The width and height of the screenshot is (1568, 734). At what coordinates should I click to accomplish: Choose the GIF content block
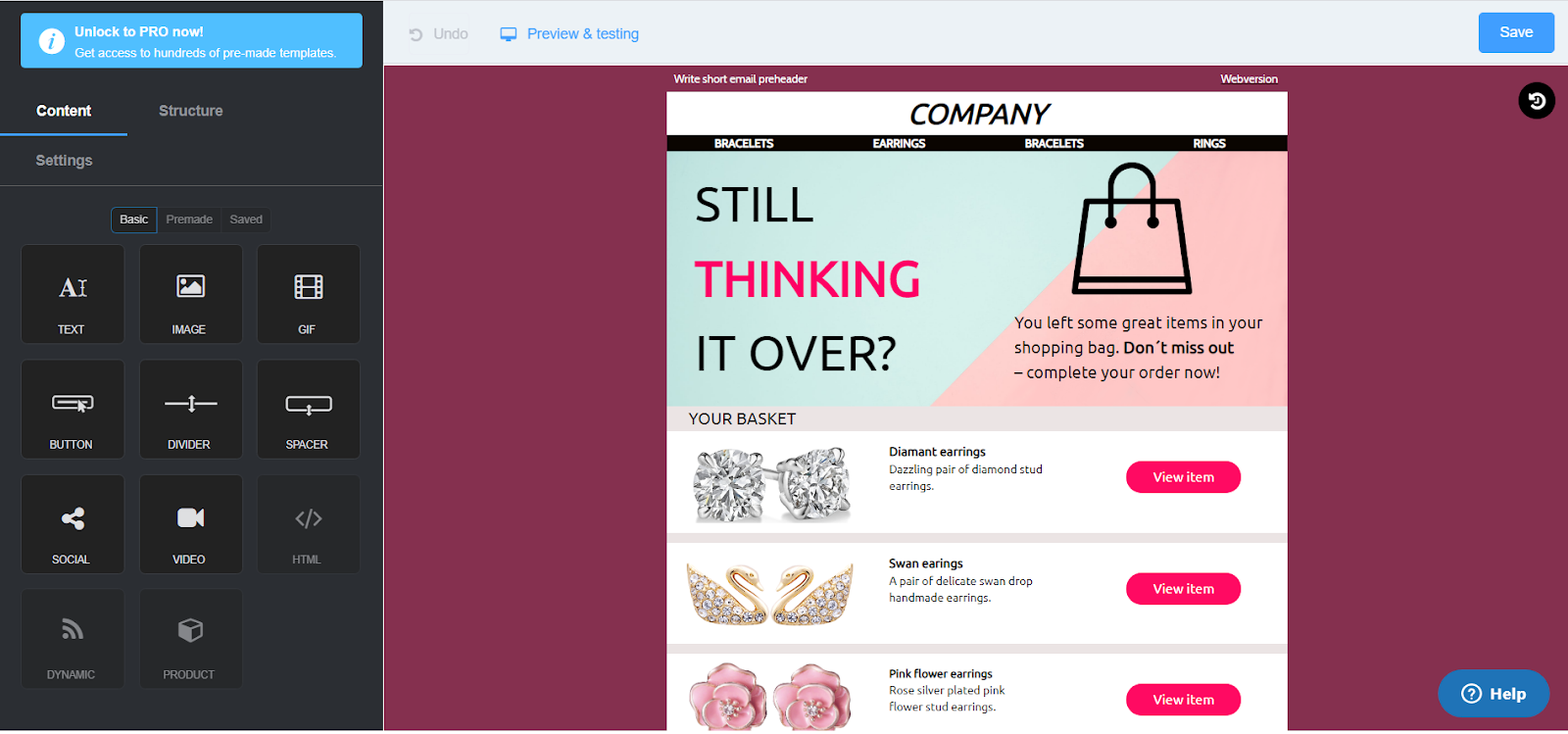[x=308, y=294]
